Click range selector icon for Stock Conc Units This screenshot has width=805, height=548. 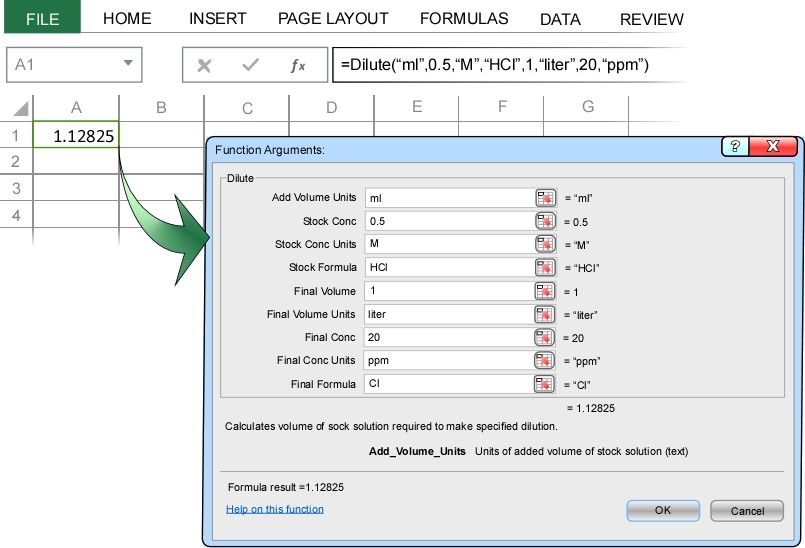point(545,244)
